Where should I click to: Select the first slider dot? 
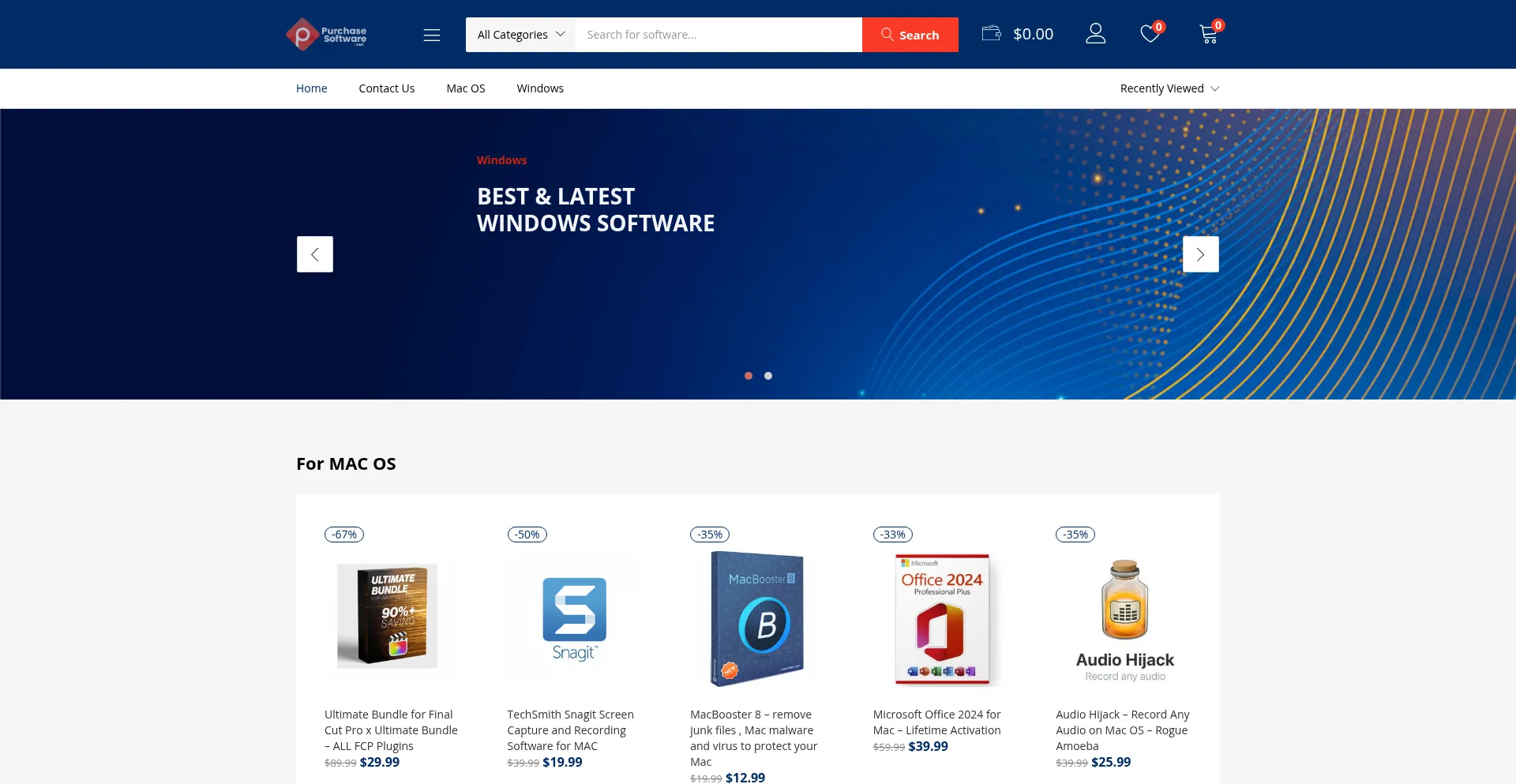point(749,376)
